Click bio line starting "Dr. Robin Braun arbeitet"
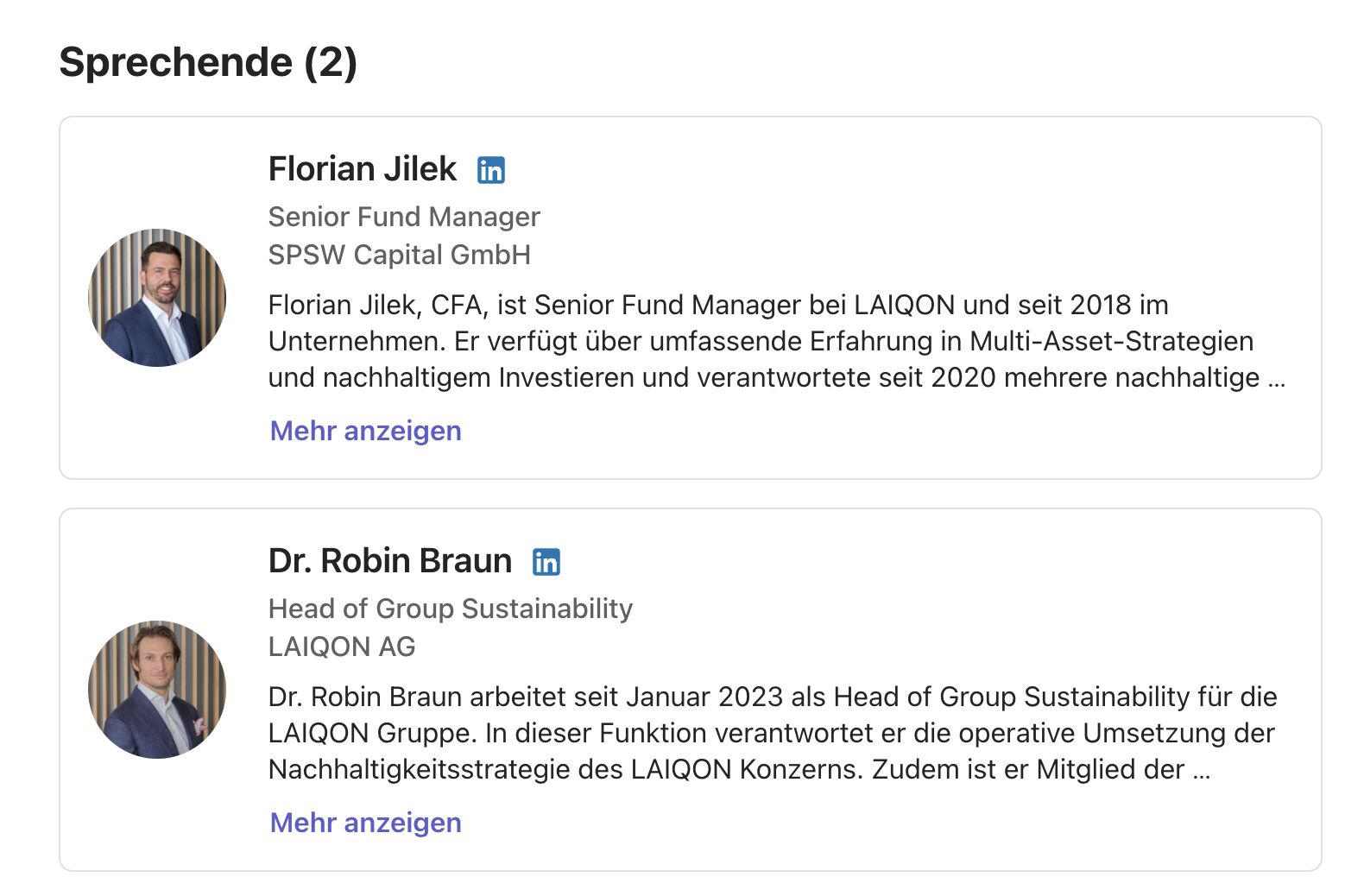 pyautogui.click(x=773, y=697)
